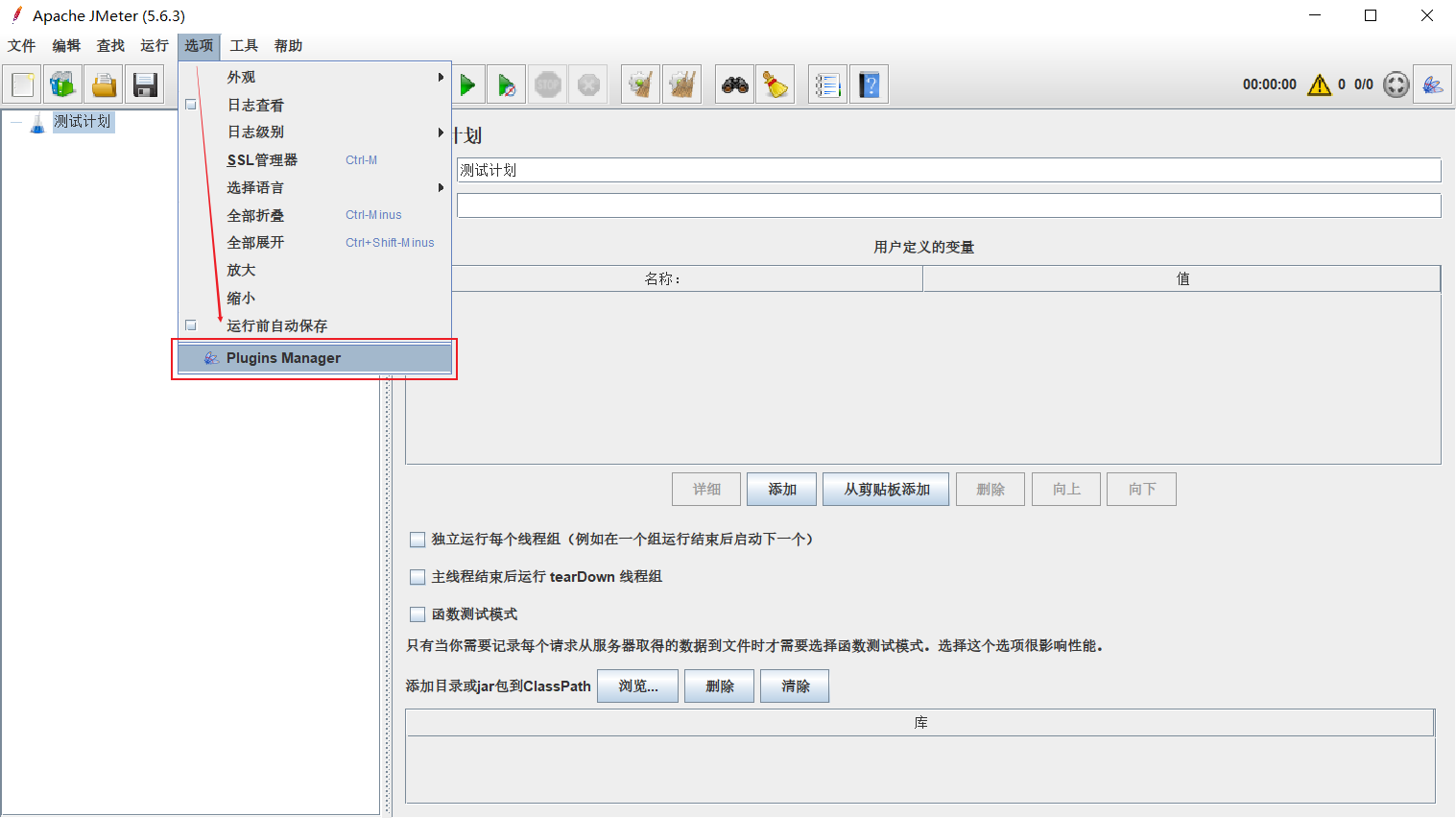Click the 0/0 thread count text
This screenshot has width=1456, height=818.
click(1364, 84)
